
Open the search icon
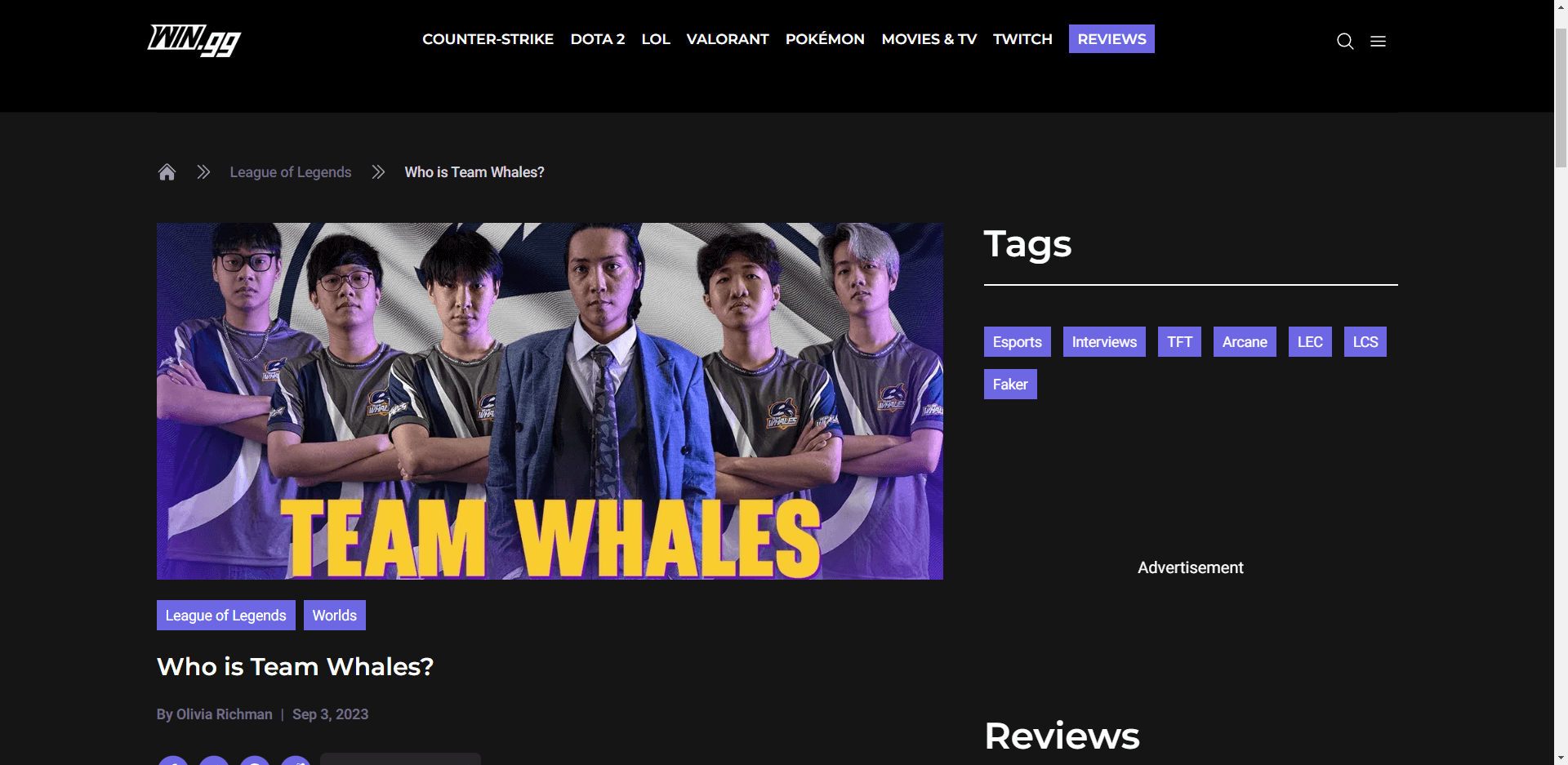(1344, 41)
